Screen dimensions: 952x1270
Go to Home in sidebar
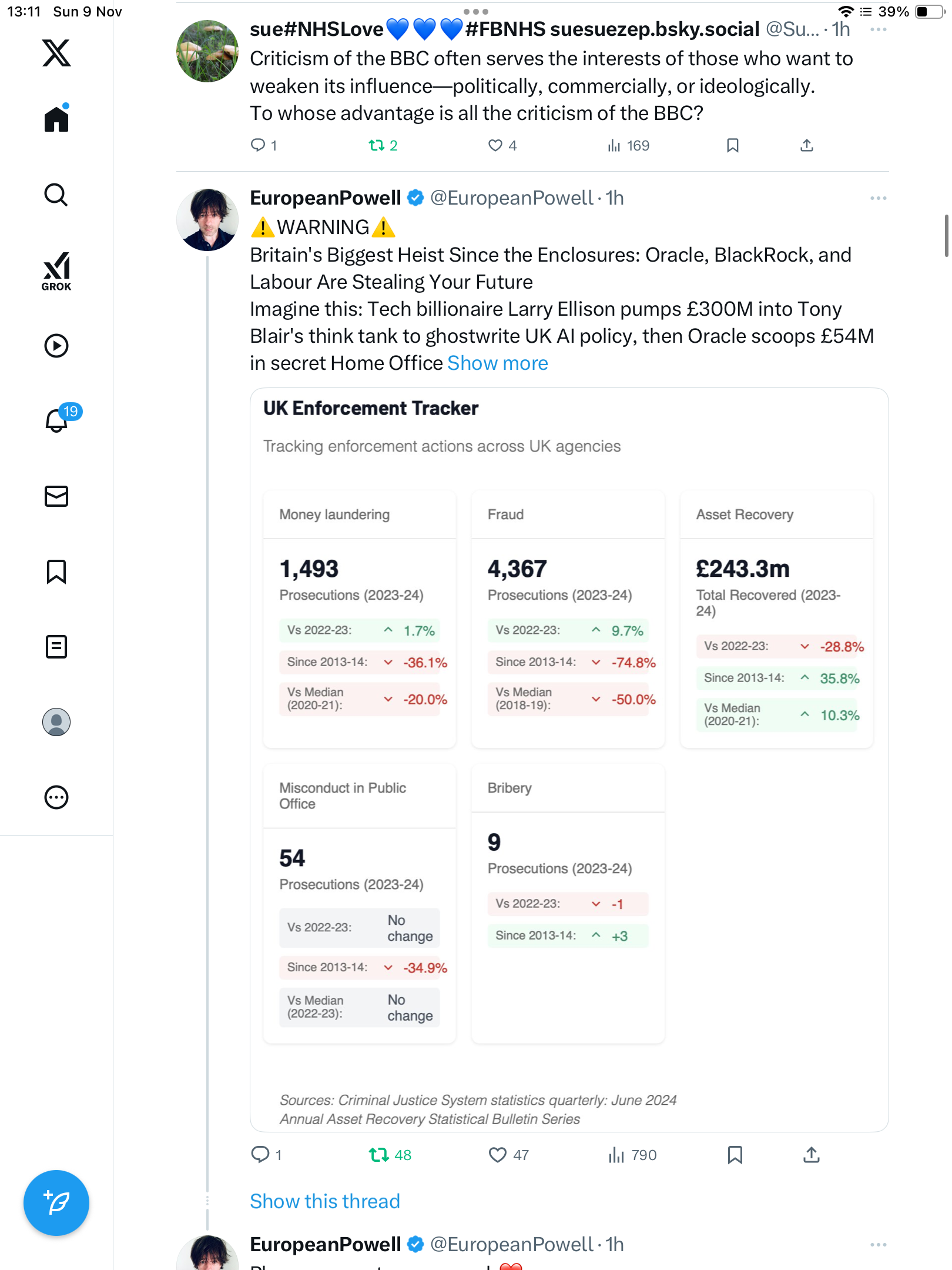pyautogui.click(x=56, y=119)
